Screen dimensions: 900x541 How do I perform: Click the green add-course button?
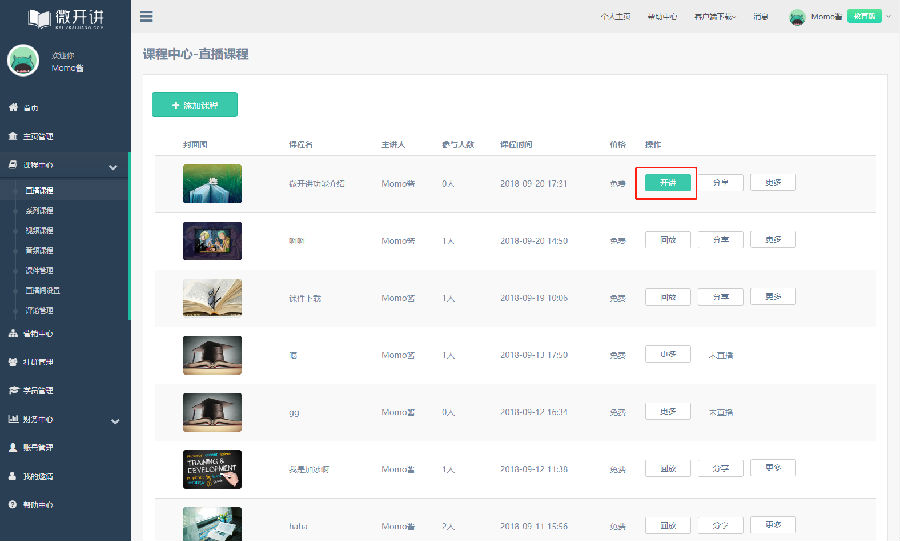[x=195, y=105]
